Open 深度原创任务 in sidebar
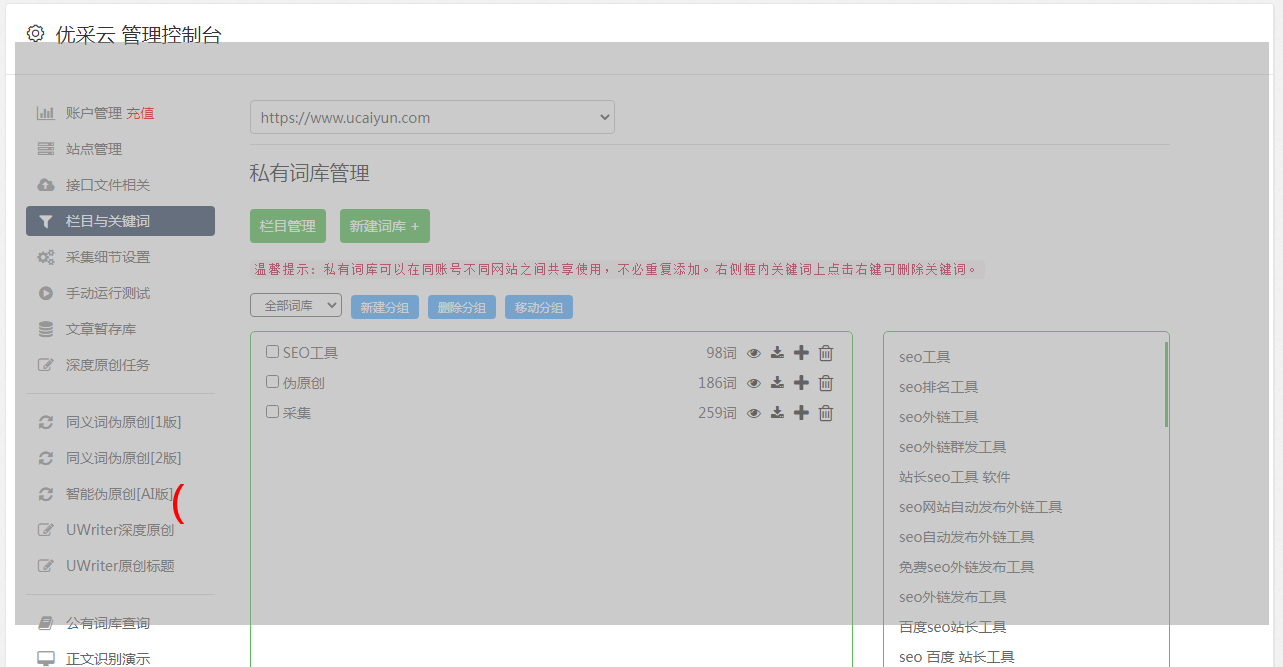Screen dimensions: 1283x667 point(108,365)
